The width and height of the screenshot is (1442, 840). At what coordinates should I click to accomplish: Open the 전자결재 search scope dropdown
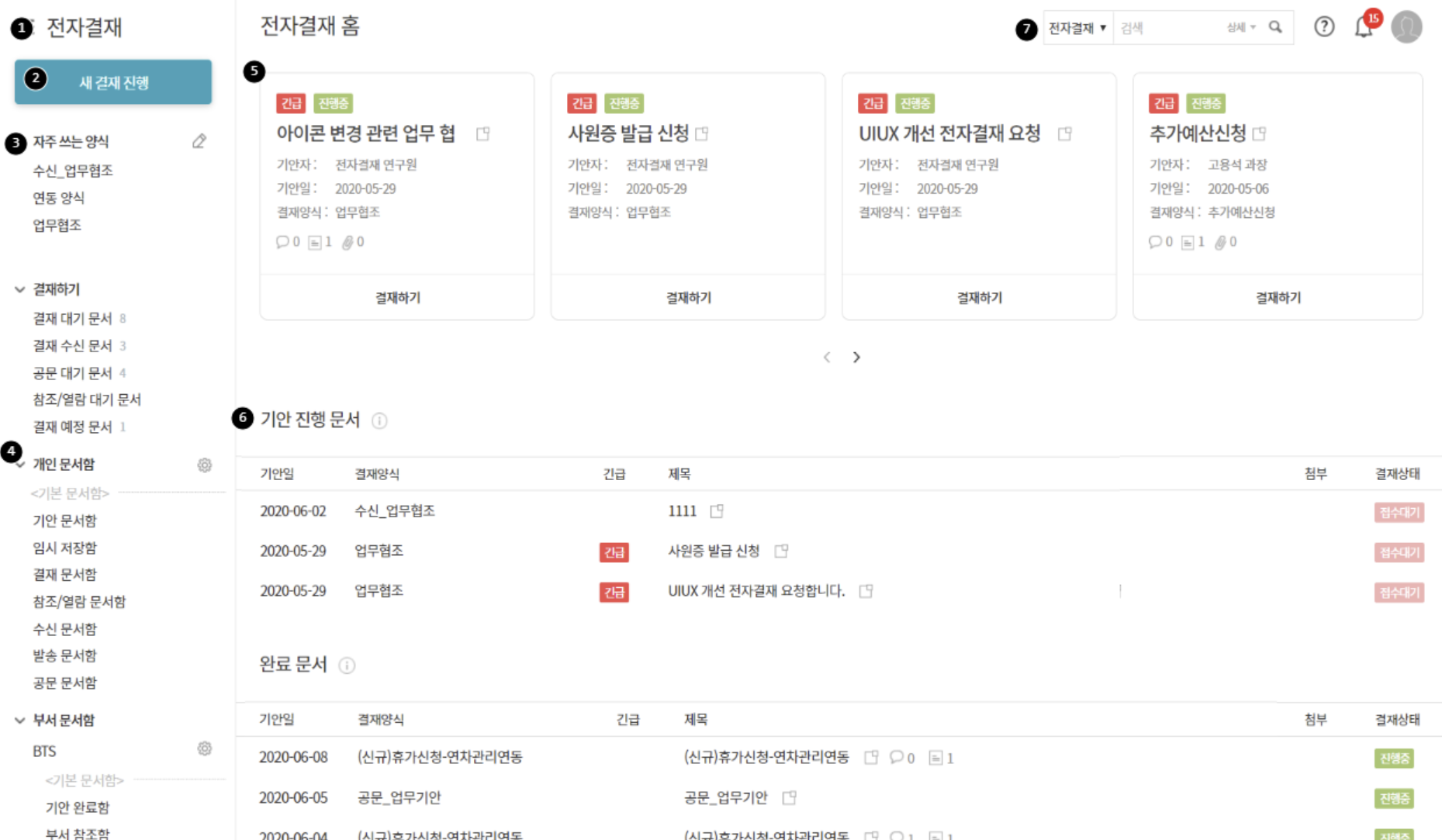click(1077, 28)
